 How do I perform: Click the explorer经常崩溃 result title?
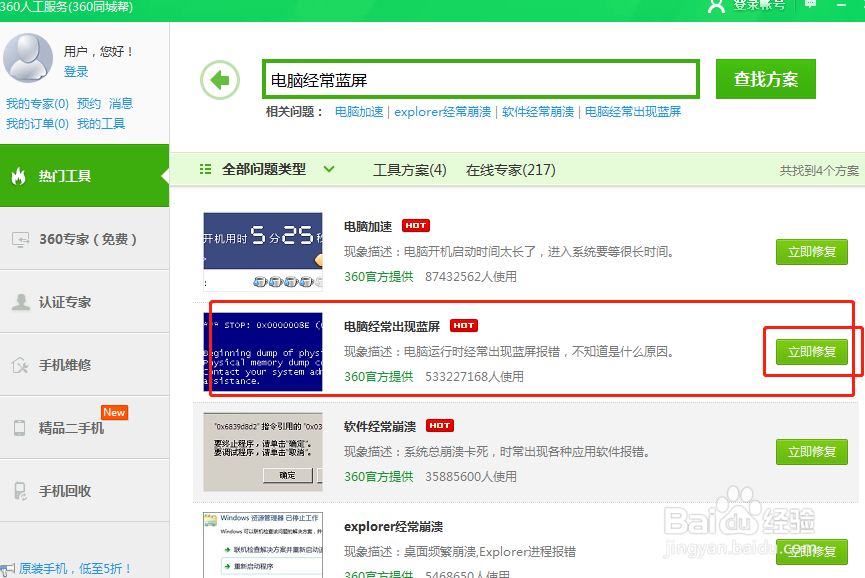tap(393, 527)
